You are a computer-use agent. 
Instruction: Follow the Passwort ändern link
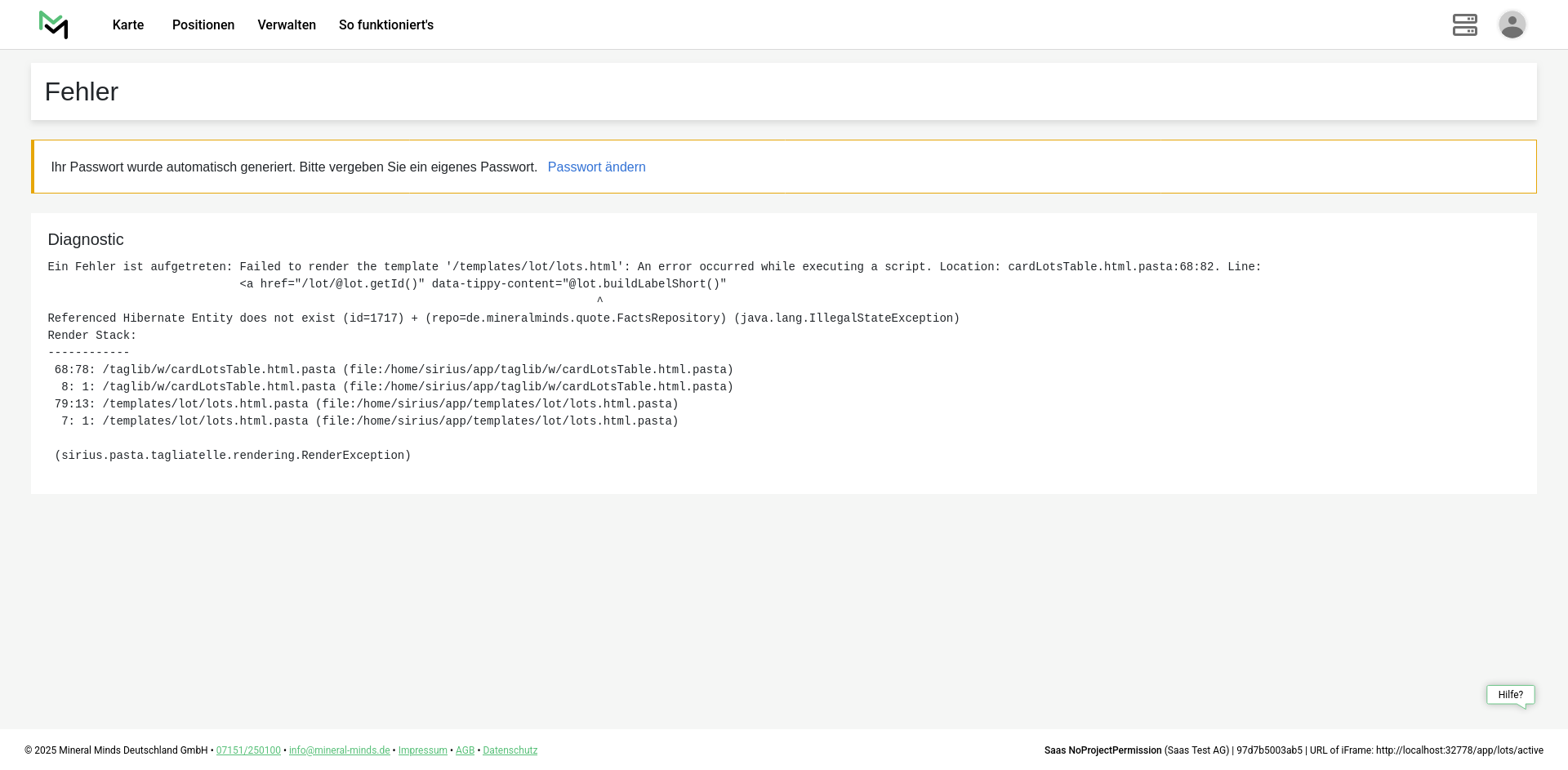tap(596, 167)
